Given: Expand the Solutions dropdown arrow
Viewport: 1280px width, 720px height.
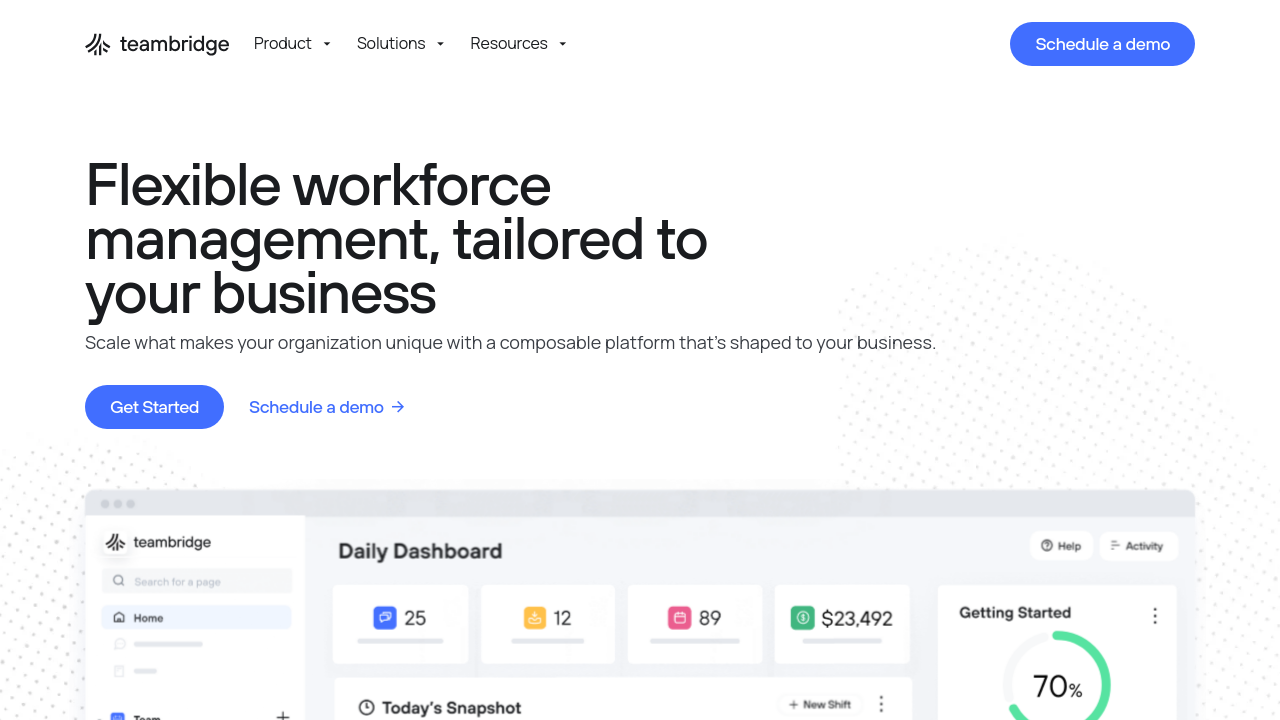Looking at the screenshot, I should (440, 44).
